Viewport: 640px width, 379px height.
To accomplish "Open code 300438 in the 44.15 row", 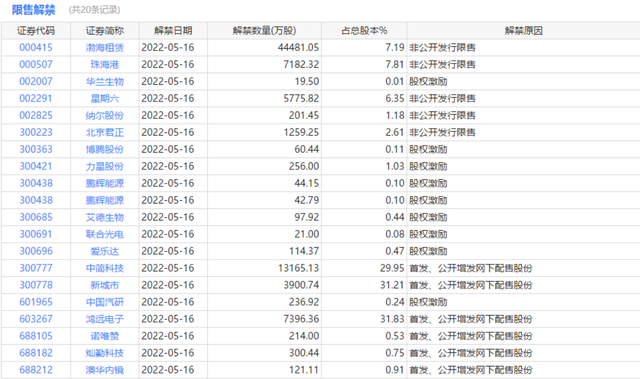I will (x=36, y=183).
